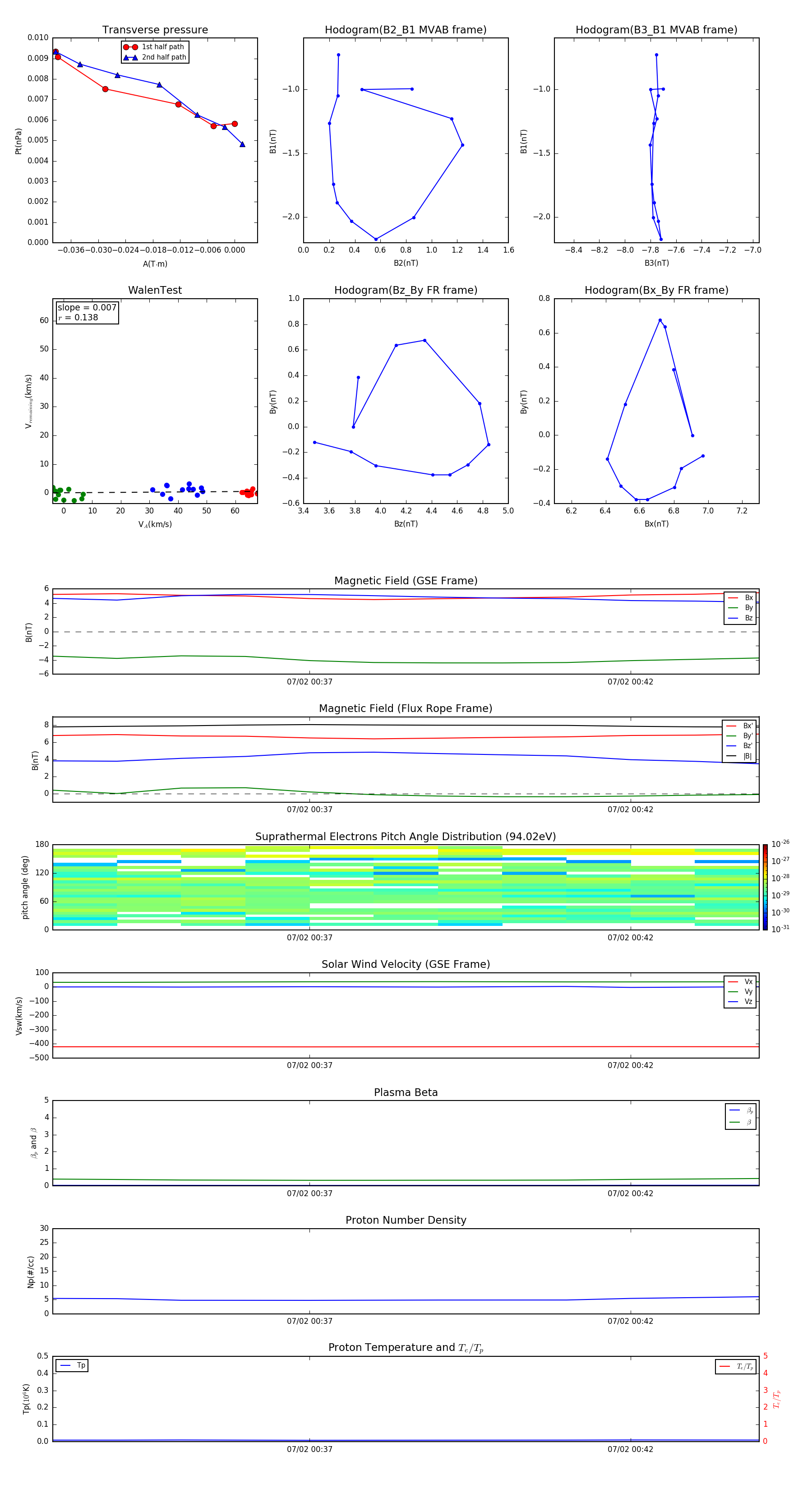Select the βp entry in Plasma Beta legend

tap(741, 1110)
